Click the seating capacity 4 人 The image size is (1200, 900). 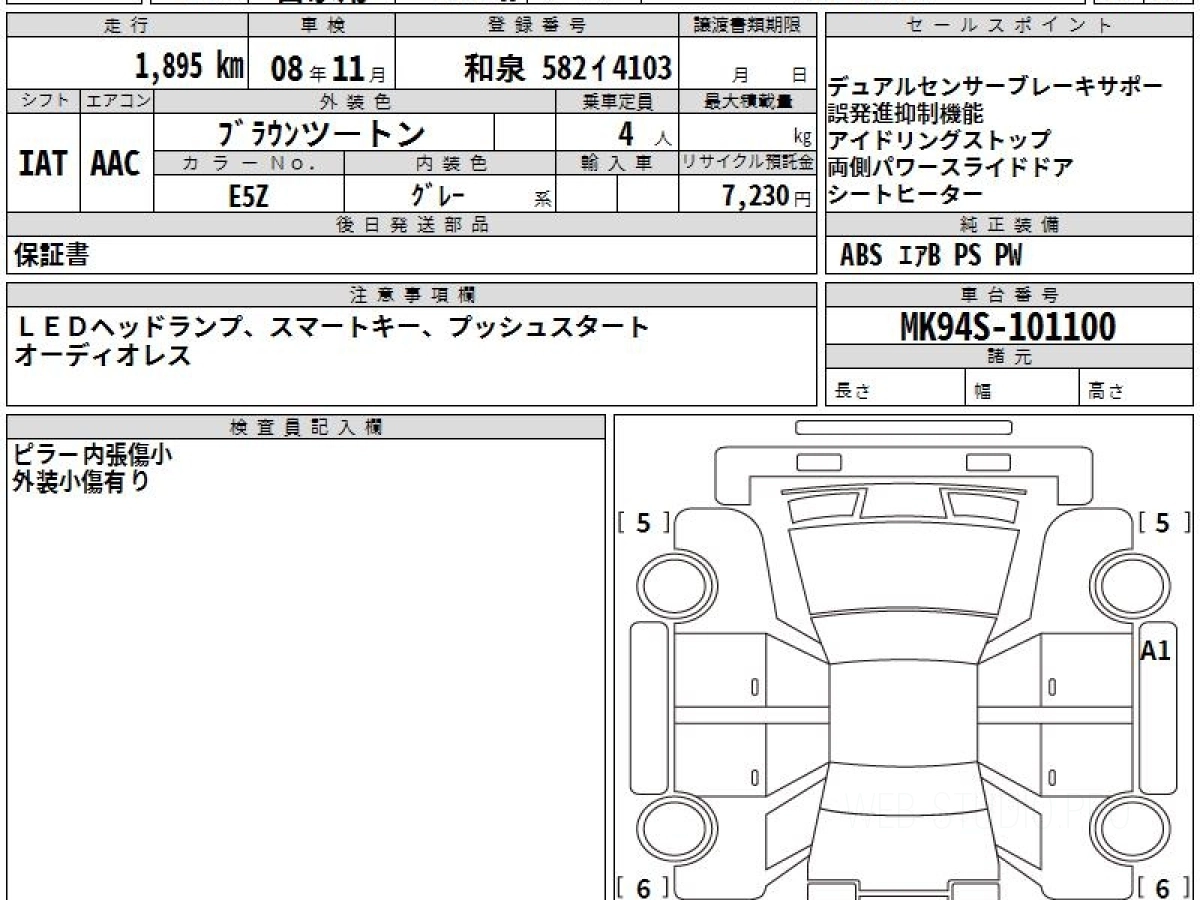(x=643, y=133)
